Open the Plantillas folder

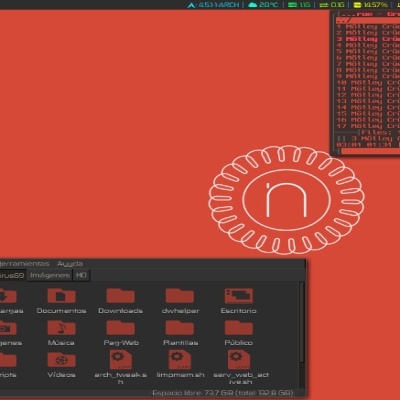point(180,333)
